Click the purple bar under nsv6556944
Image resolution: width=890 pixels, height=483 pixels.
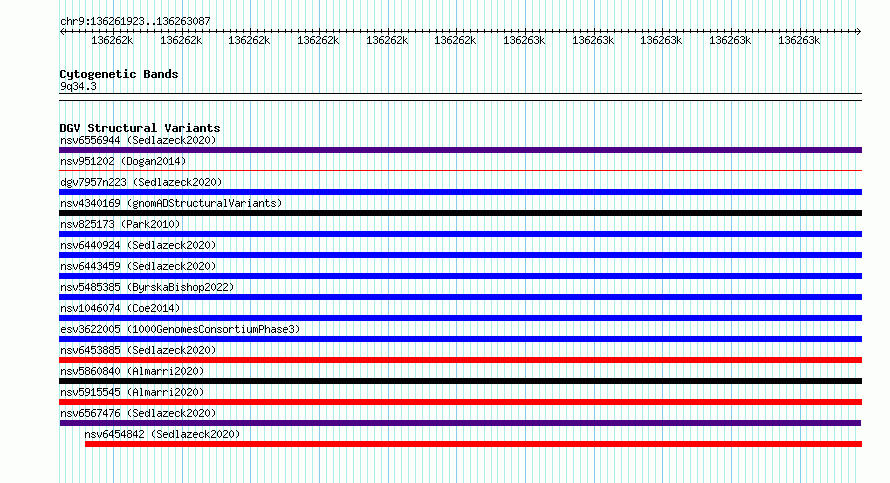[x=460, y=150]
